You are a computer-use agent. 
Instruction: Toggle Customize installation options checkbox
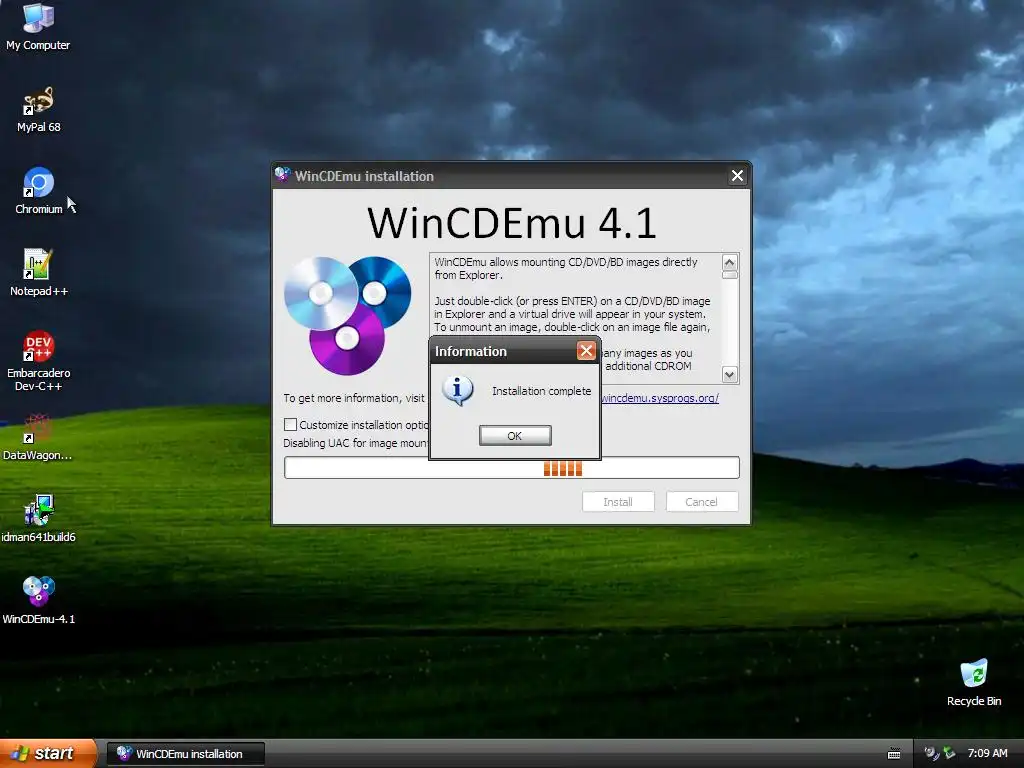point(291,424)
